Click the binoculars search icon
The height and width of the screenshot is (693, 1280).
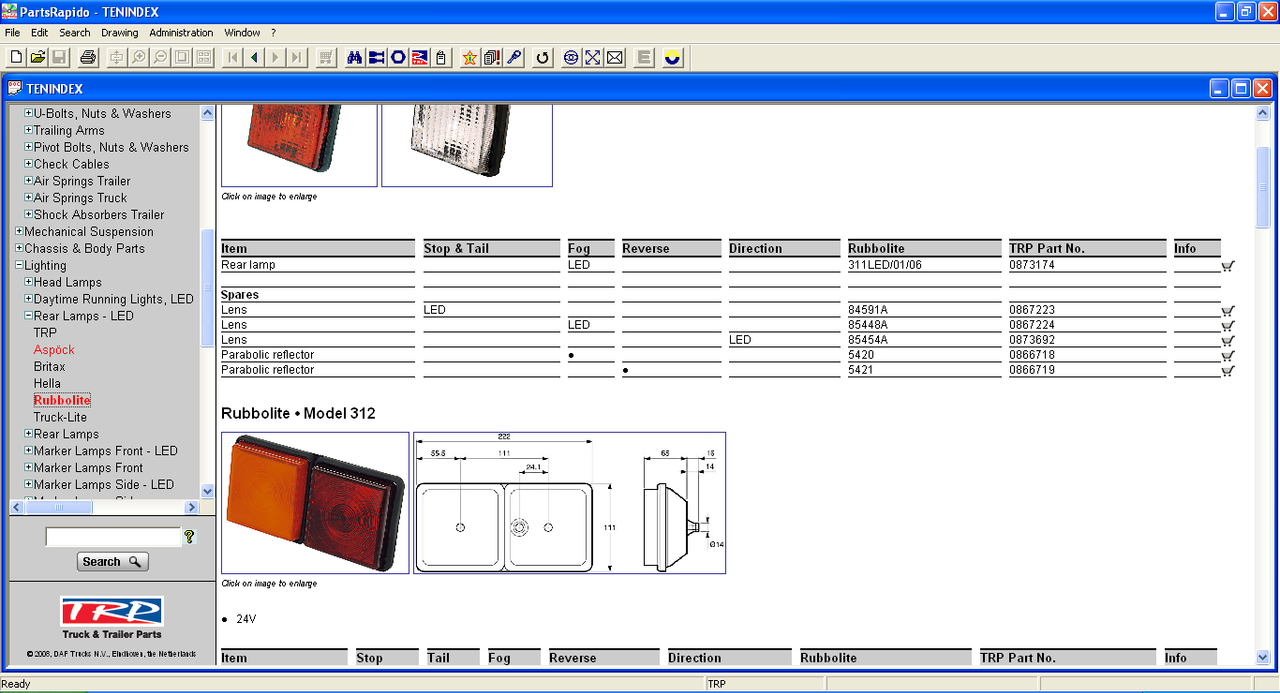click(354, 58)
